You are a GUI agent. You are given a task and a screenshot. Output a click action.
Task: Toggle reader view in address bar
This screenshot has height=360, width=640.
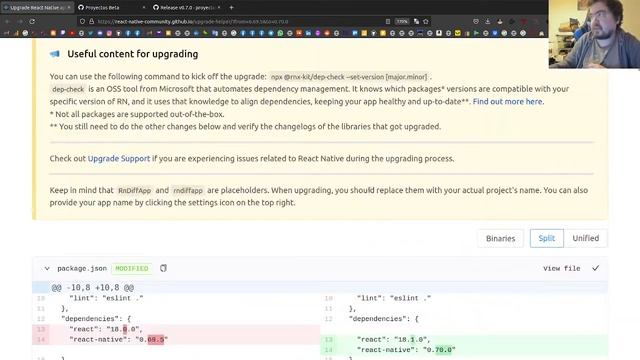tap(388, 21)
